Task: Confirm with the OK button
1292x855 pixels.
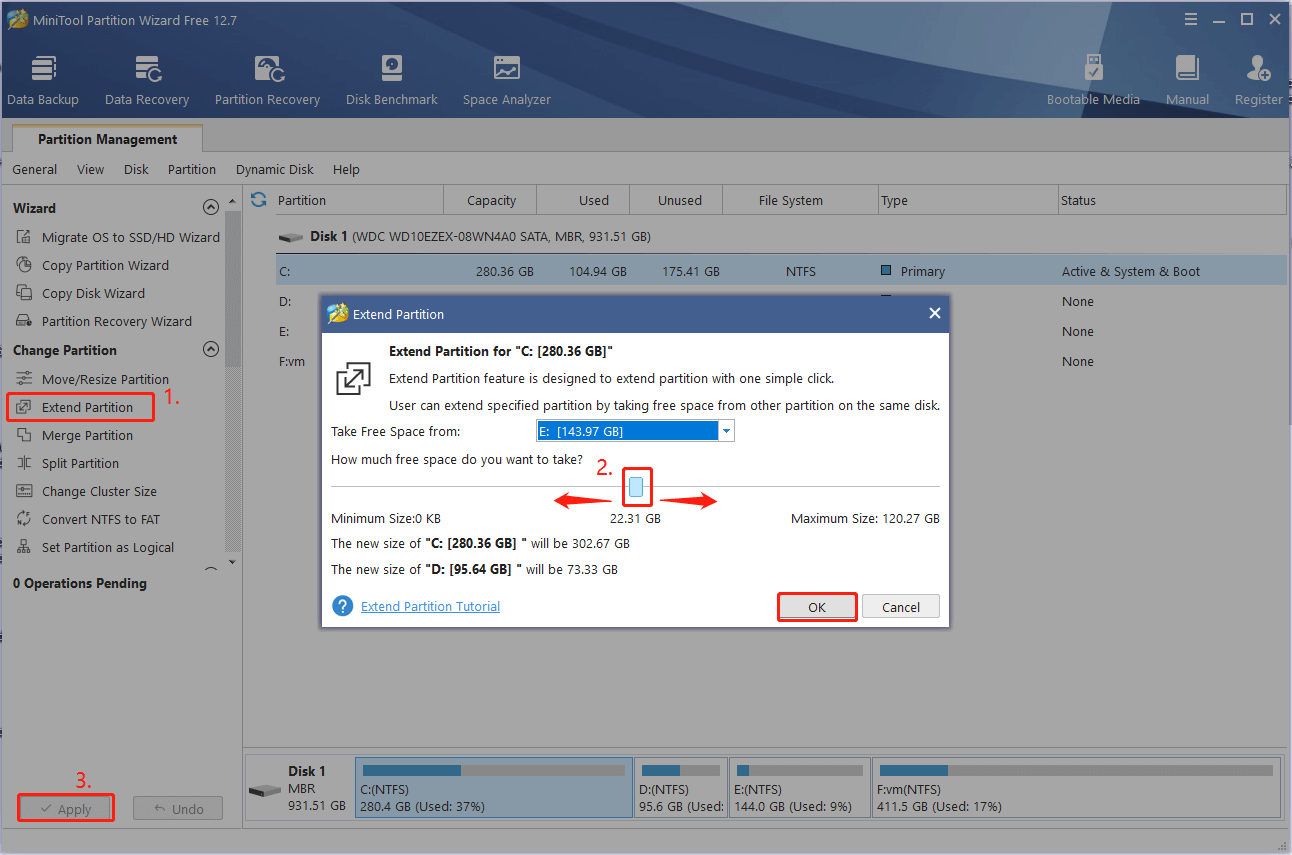Action: coord(817,607)
